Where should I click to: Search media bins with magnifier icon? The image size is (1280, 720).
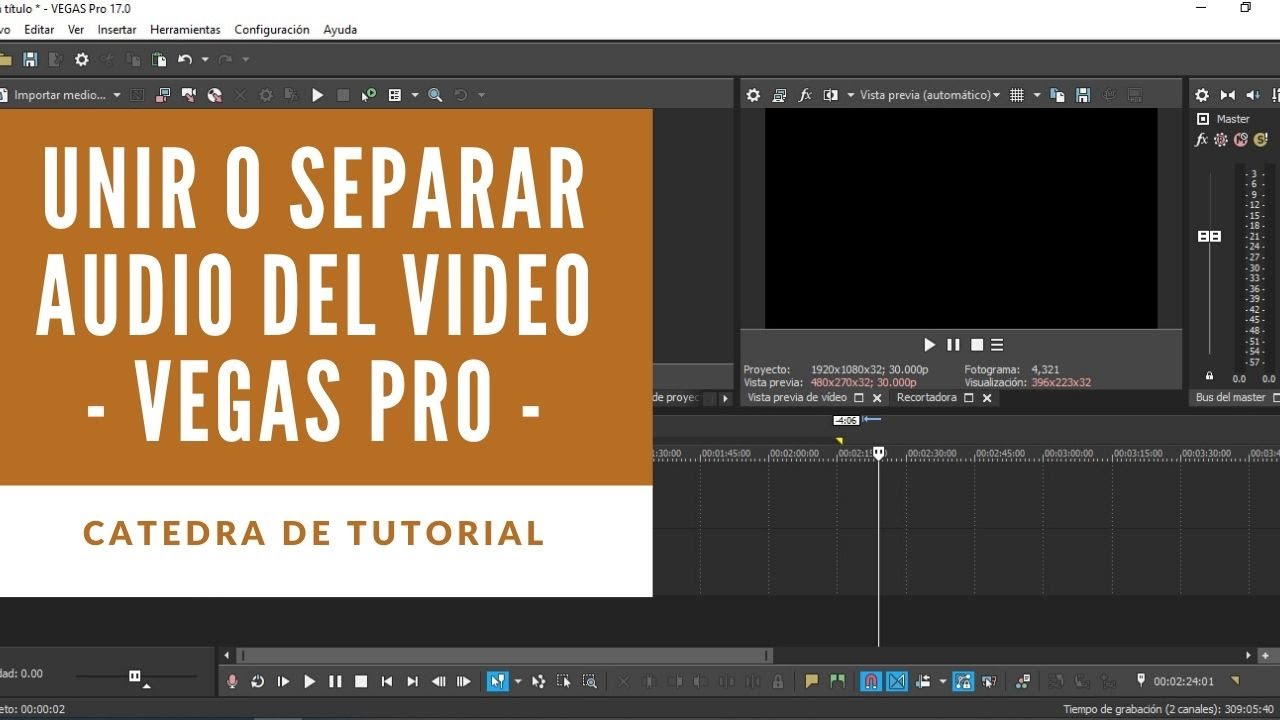pyautogui.click(x=435, y=95)
